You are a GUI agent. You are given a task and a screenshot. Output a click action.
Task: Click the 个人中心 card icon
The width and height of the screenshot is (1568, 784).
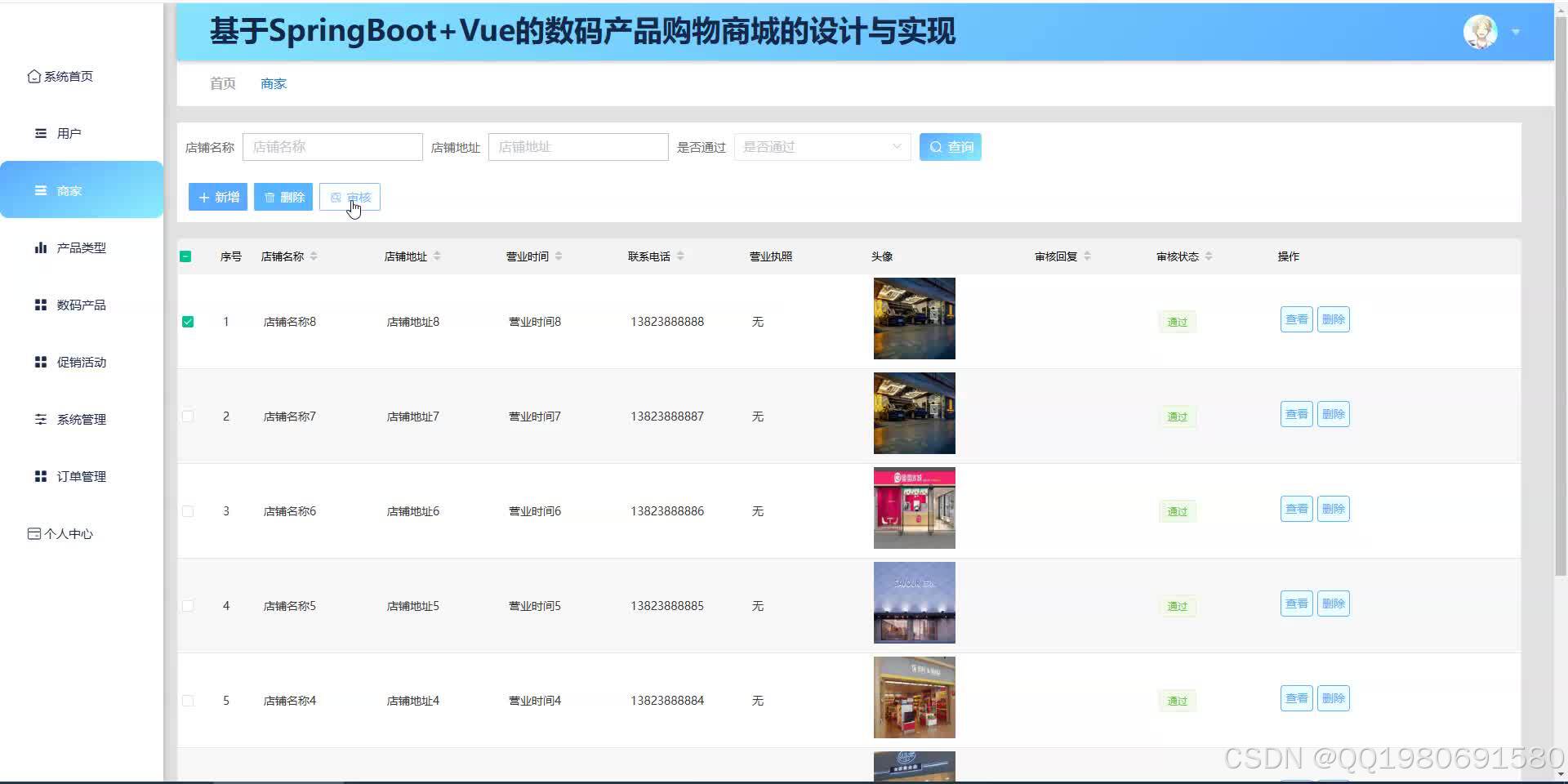coord(33,533)
